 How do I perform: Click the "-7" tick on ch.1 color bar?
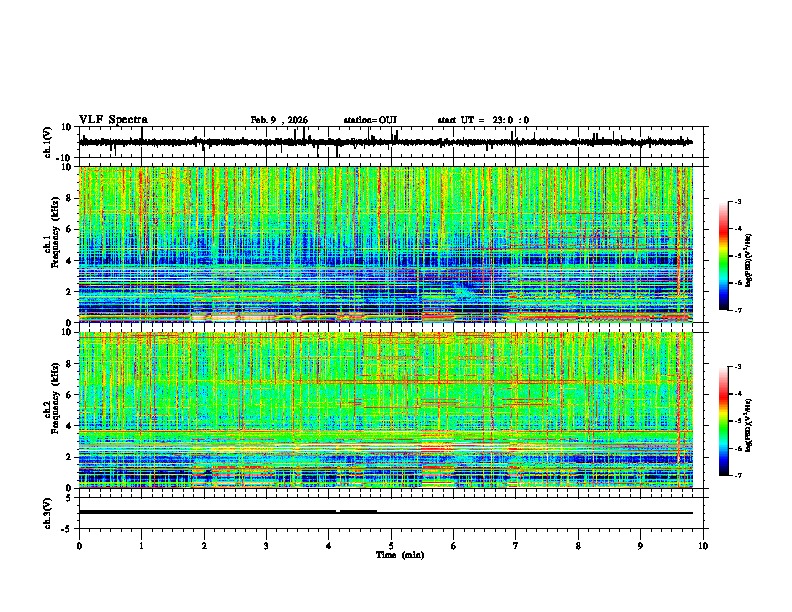(738, 310)
